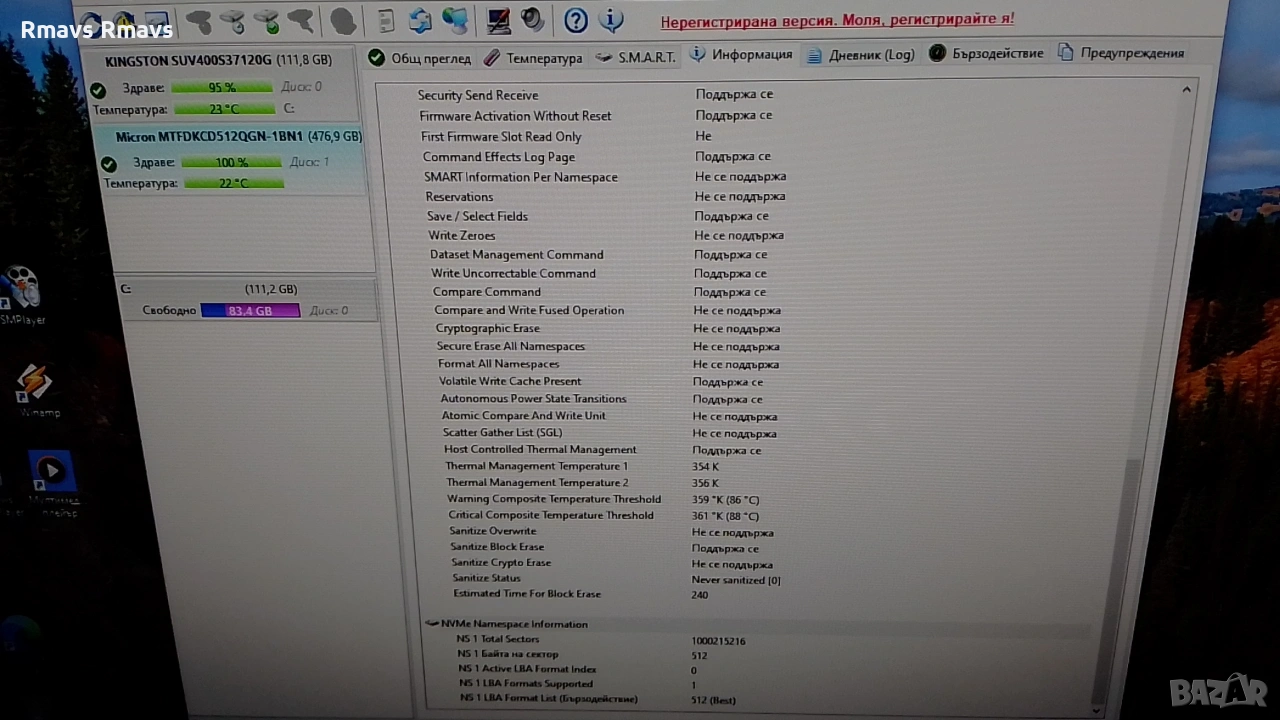The height and width of the screenshot is (720, 1280).
Task: Switch to the Бързодействие tab
Action: (x=986, y=54)
